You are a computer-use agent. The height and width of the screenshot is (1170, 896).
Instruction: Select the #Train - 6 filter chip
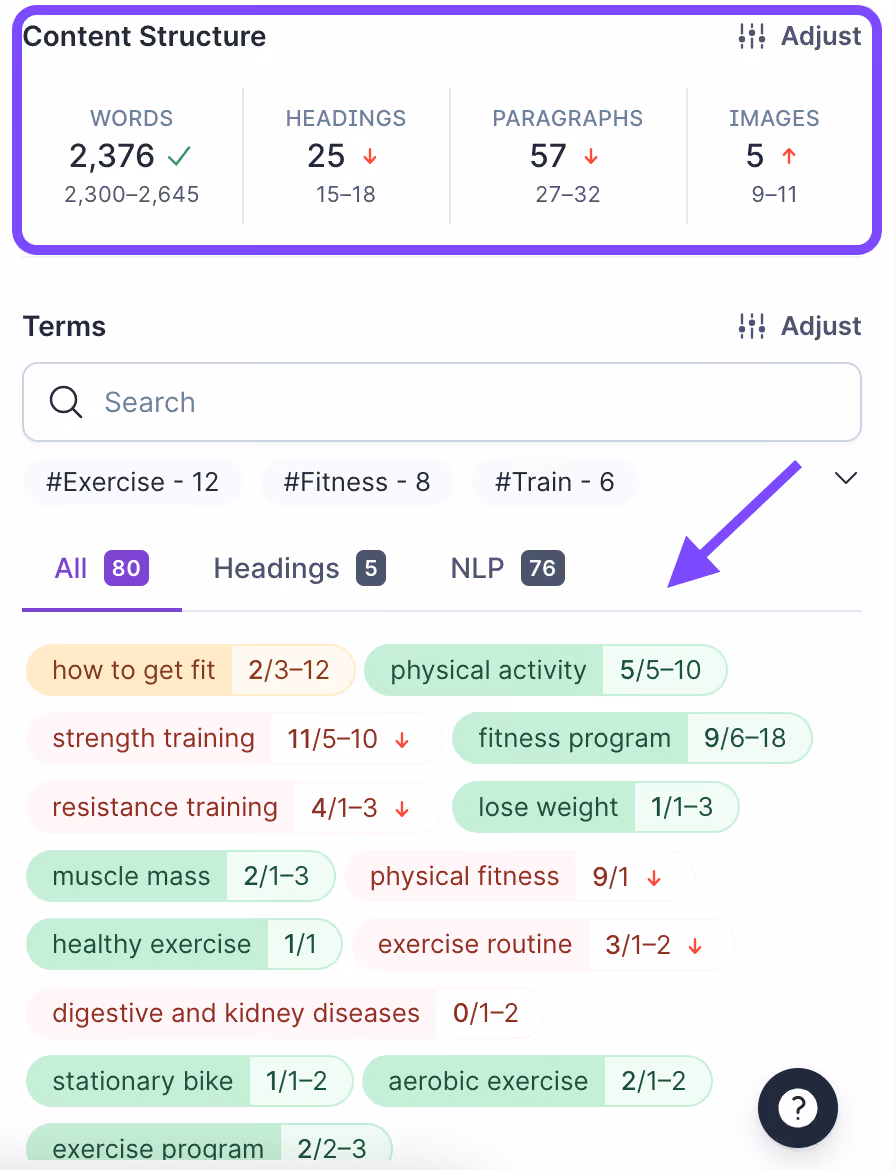pos(554,482)
